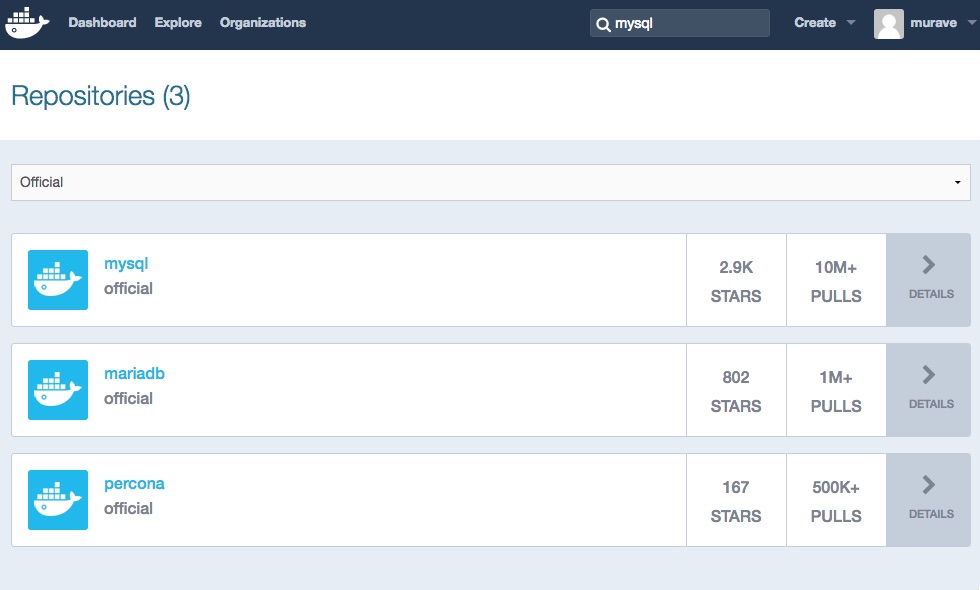Image resolution: width=980 pixels, height=590 pixels.
Task: Click the 802 STARS count
Action: point(736,391)
